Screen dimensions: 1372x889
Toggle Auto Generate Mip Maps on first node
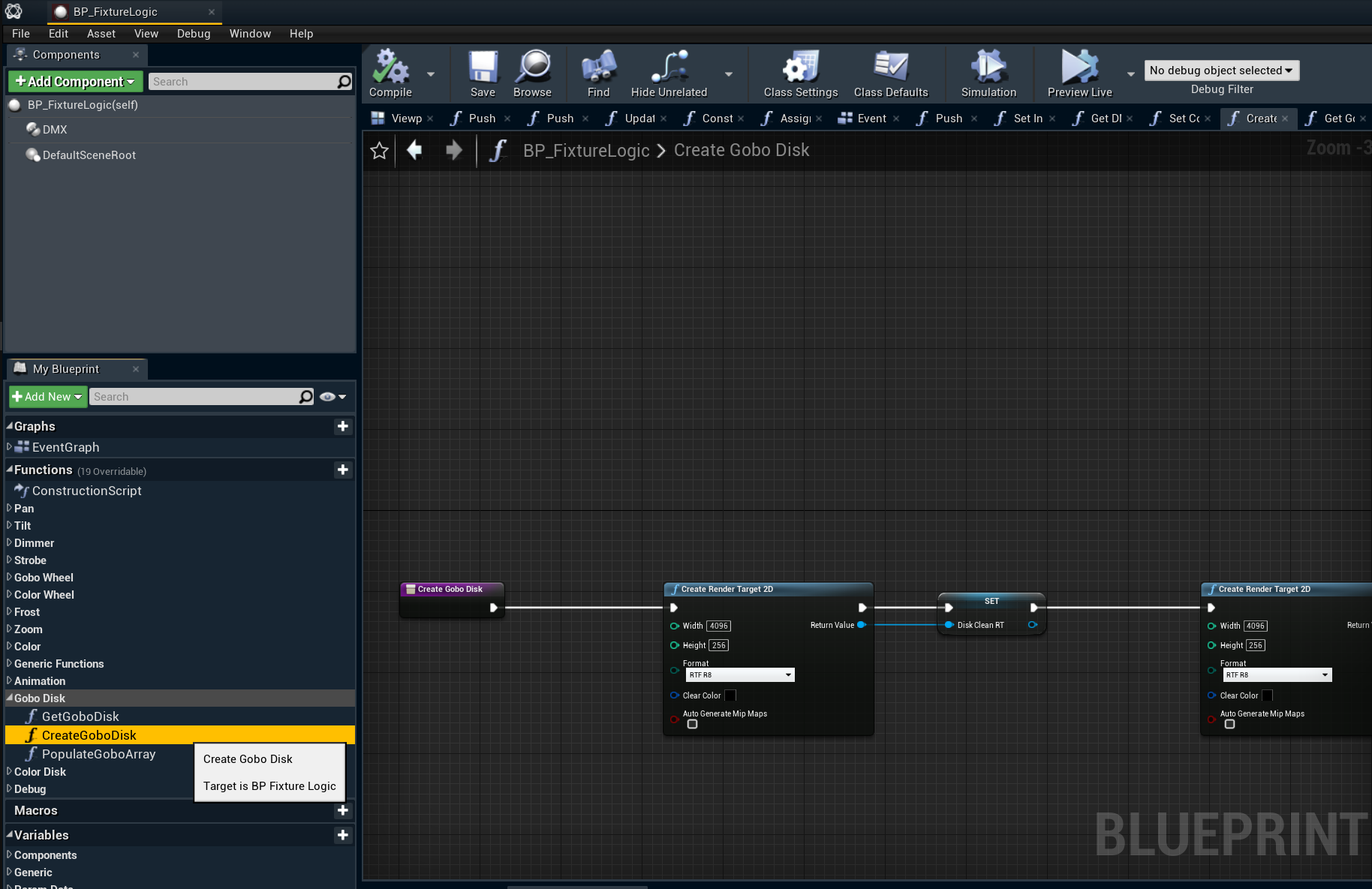coord(693,724)
